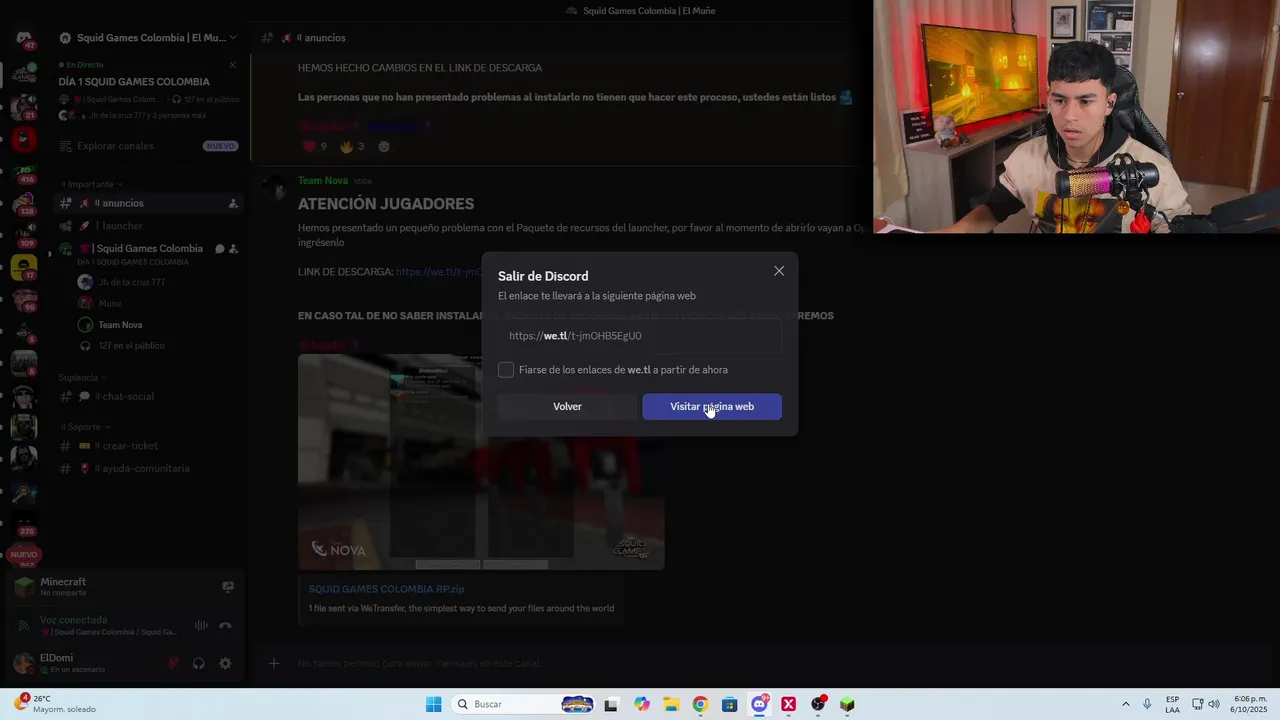Image resolution: width=1280 pixels, height=720 pixels.
Task: Open Discord direct messages home icon
Action: pyautogui.click(x=24, y=38)
